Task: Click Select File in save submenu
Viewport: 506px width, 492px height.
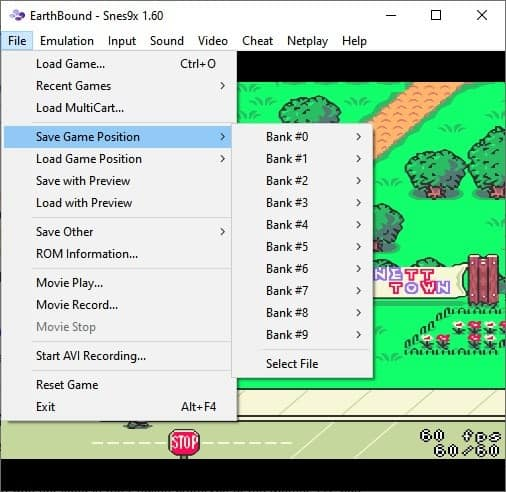Action: coord(303,364)
